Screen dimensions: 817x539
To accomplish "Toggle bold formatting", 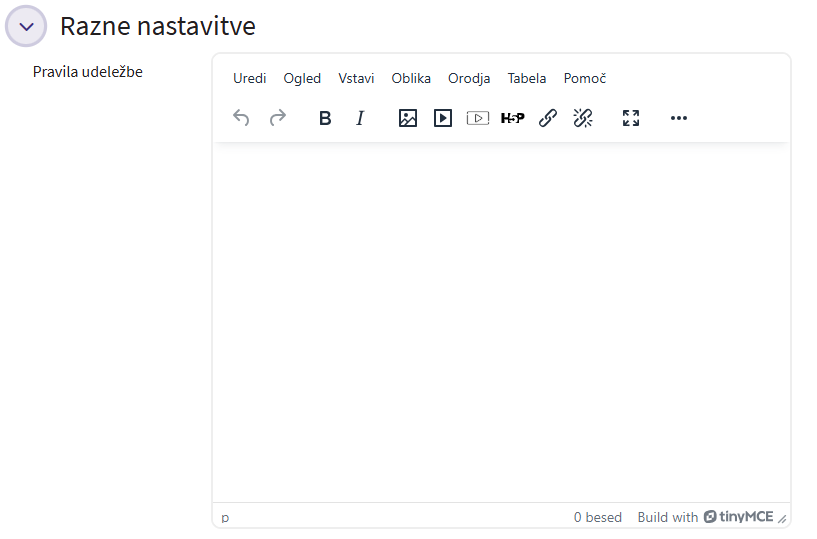I will point(325,118).
